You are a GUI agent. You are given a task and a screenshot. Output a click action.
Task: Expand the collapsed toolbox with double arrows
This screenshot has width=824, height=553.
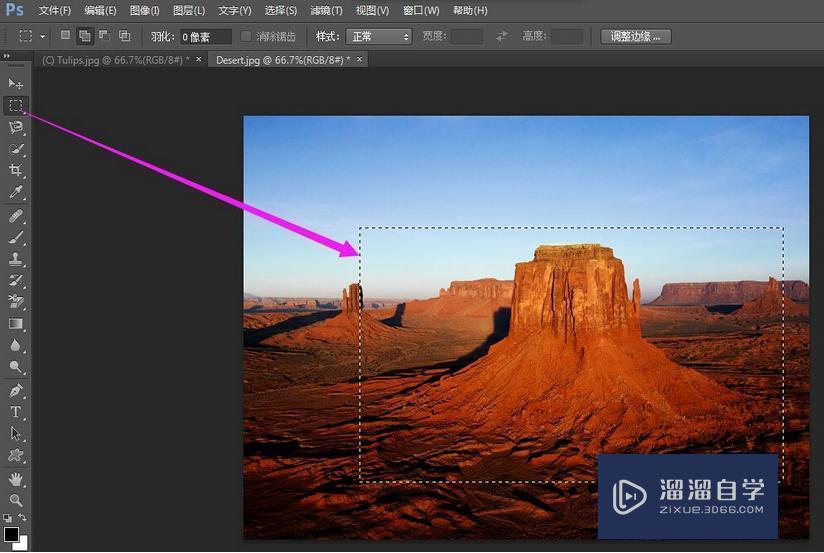click(6, 56)
